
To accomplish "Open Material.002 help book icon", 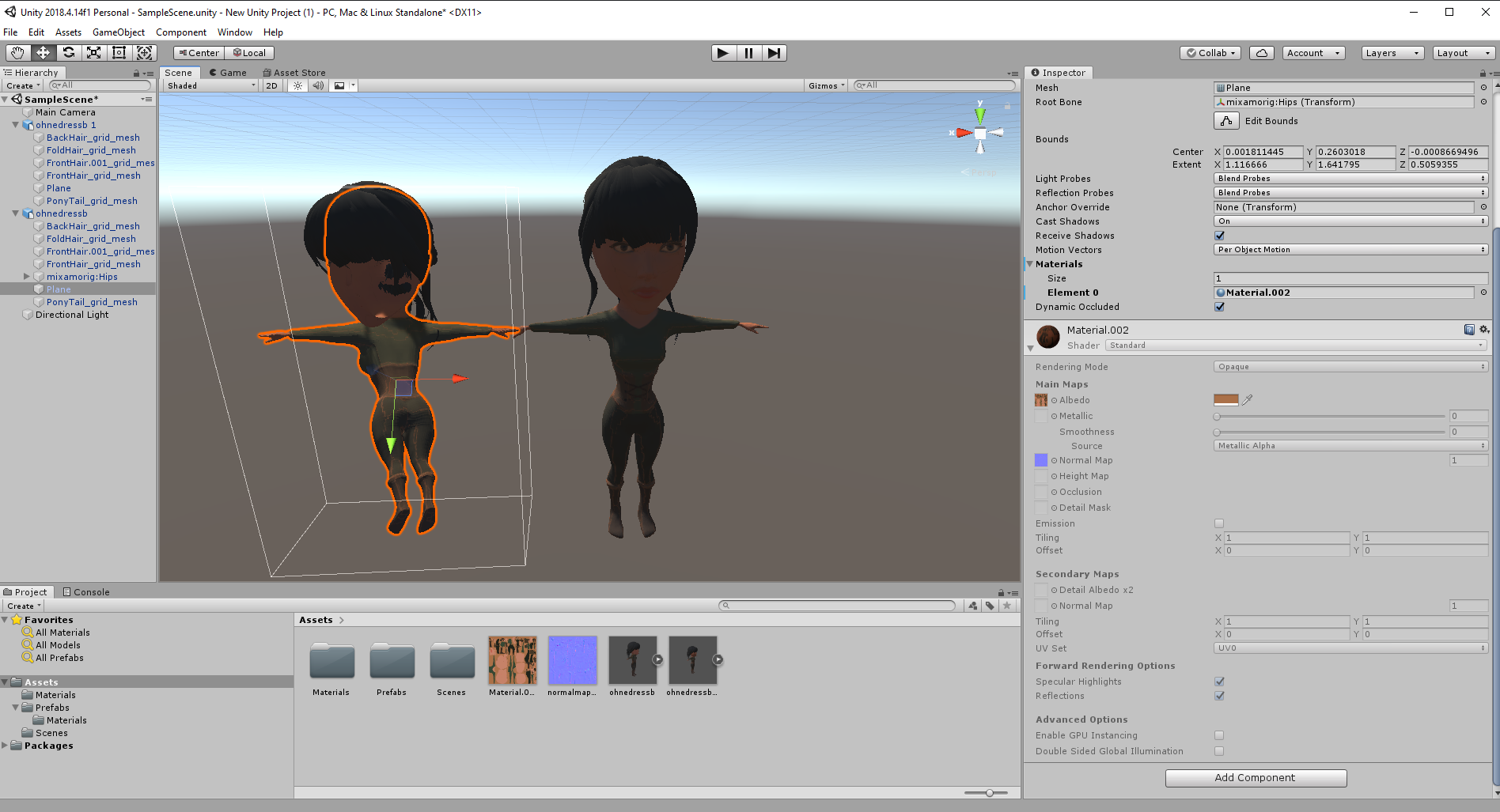I will (1469, 330).
